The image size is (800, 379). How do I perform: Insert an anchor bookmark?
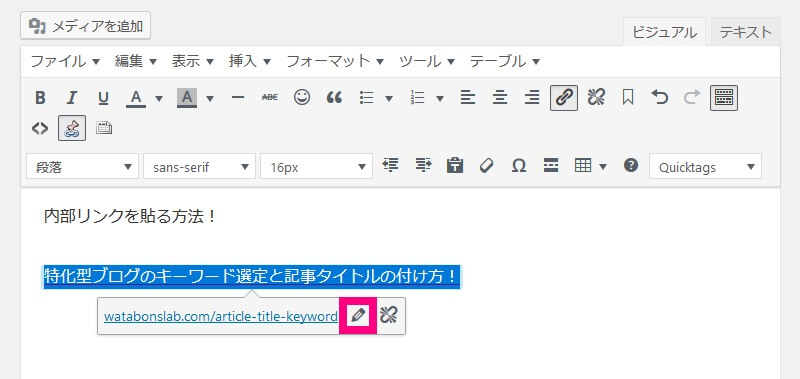628,97
